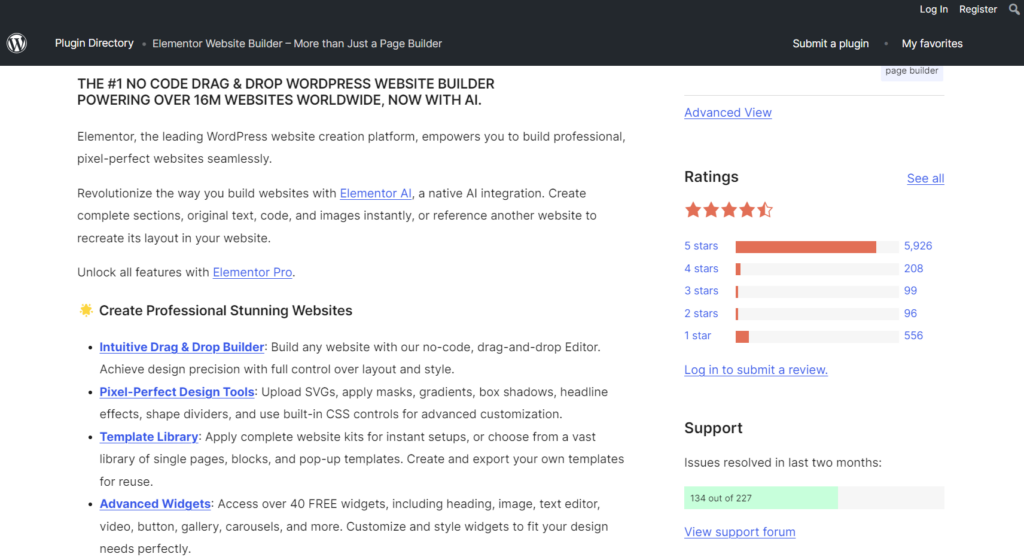Click the page builder tag
Image resolution: width=1024 pixels, height=557 pixels.
click(912, 71)
